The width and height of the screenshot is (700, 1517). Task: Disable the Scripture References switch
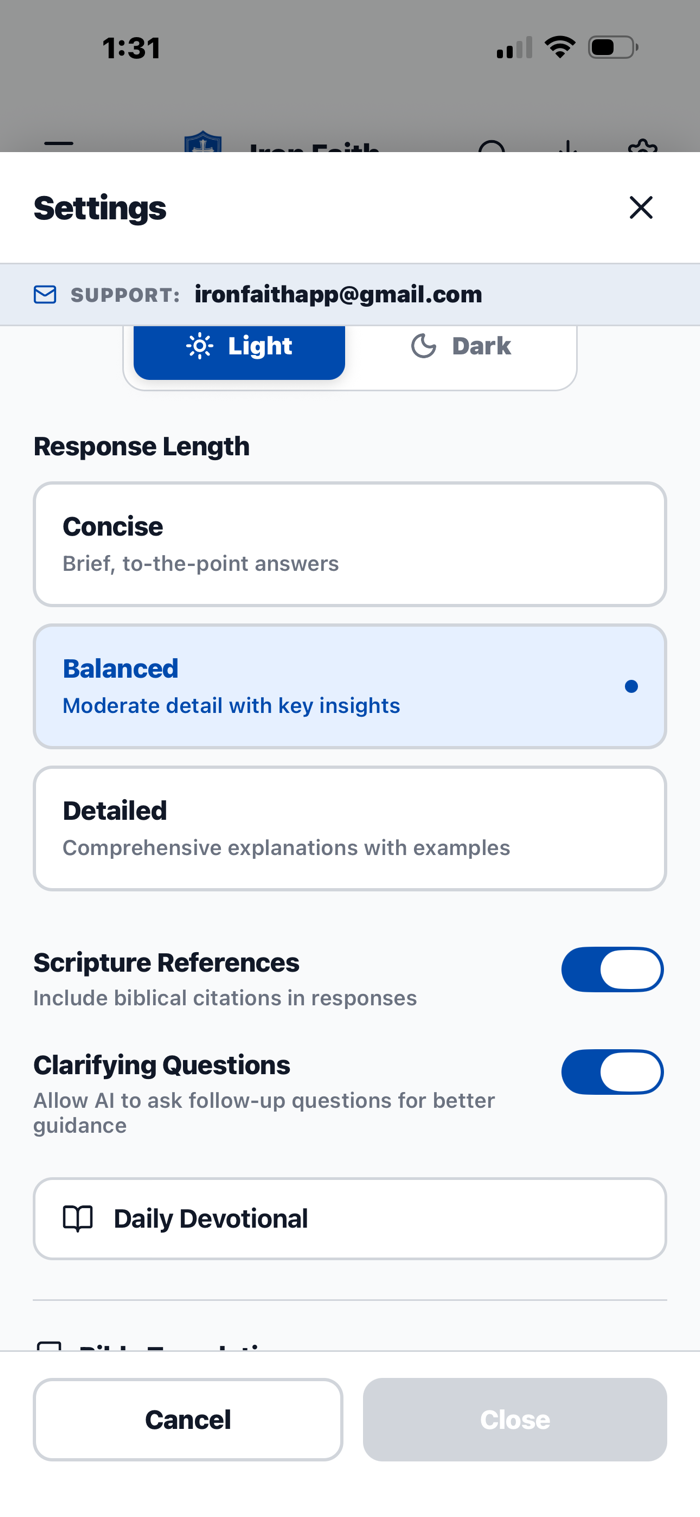[x=612, y=969]
